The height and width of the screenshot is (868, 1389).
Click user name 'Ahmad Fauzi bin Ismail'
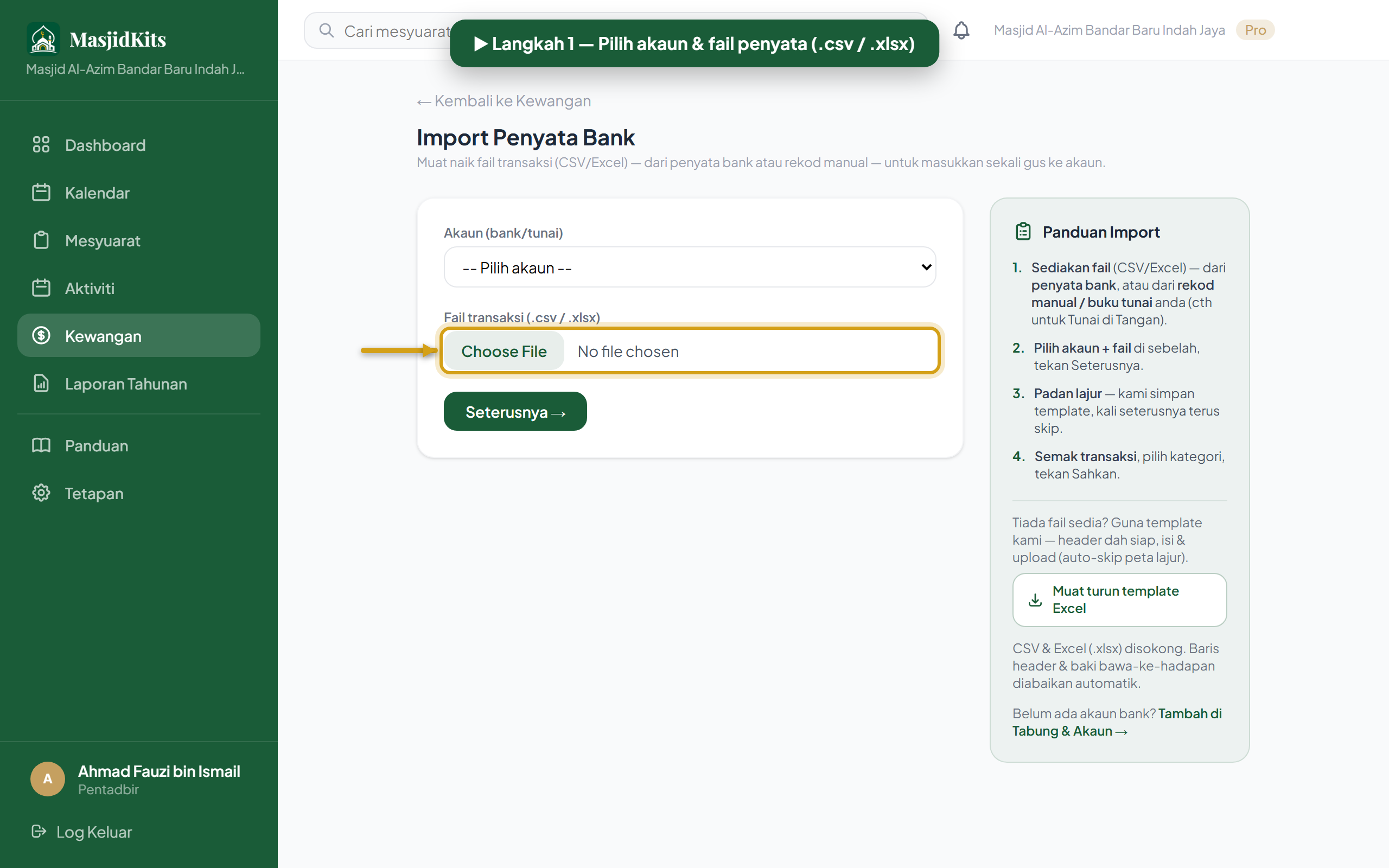pyautogui.click(x=159, y=771)
